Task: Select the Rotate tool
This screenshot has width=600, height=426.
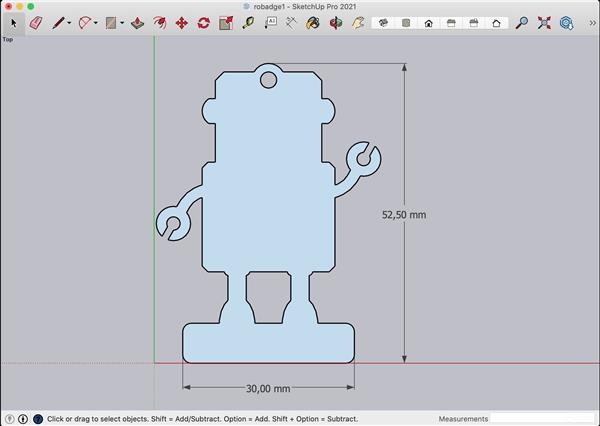Action: tap(203, 22)
